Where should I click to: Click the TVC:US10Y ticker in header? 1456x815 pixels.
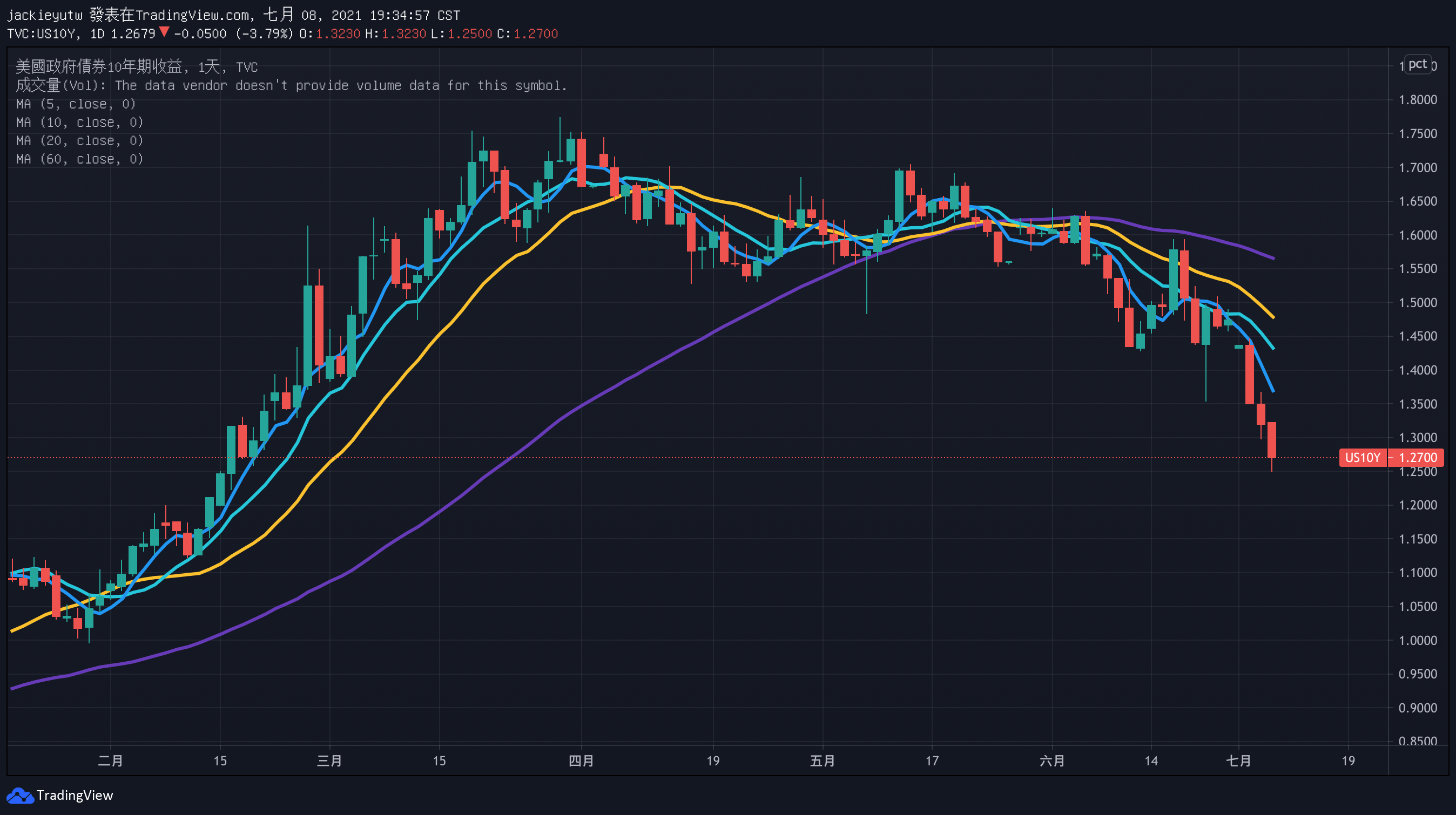(41, 34)
